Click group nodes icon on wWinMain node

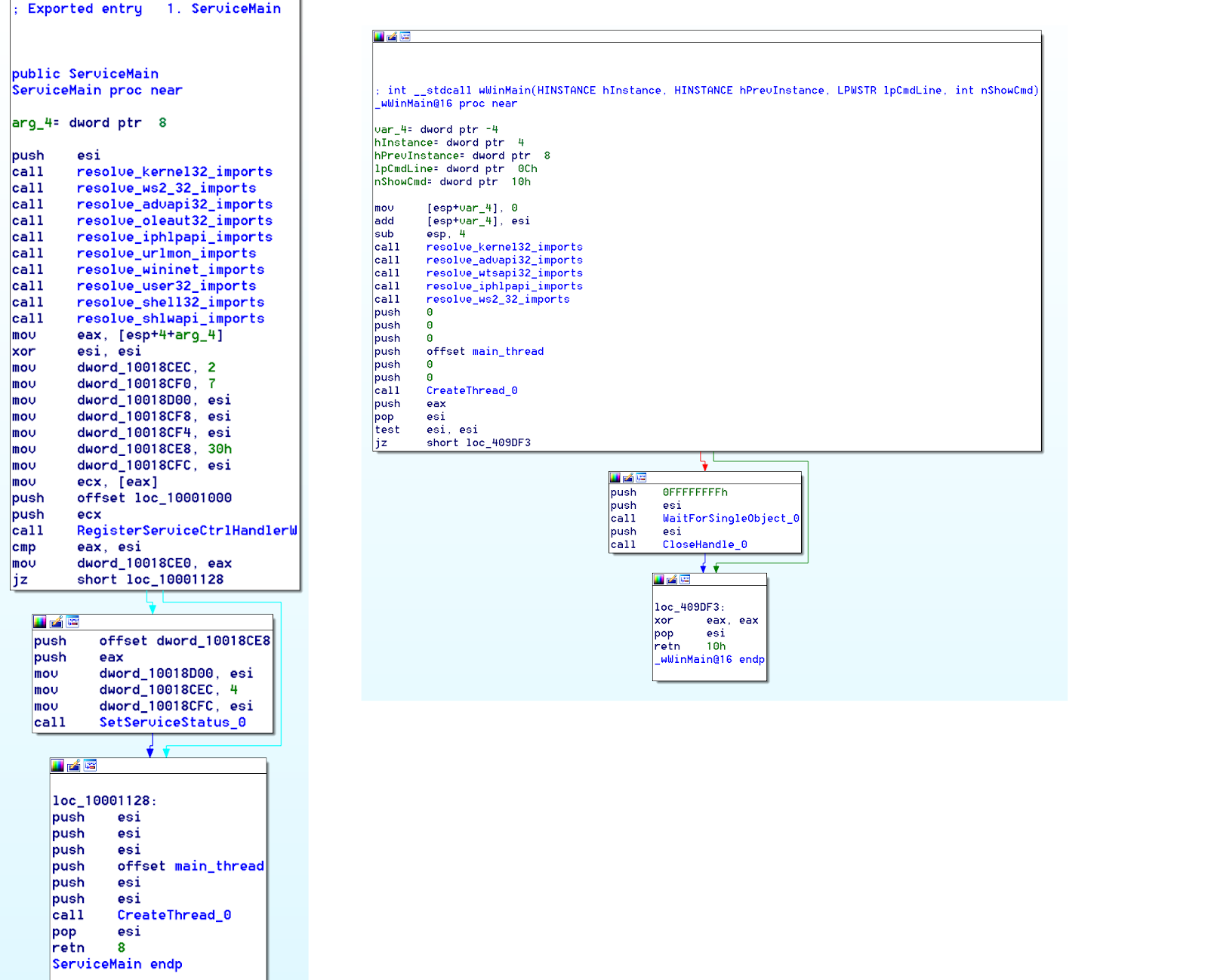pyautogui.click(x=405, y=36)
